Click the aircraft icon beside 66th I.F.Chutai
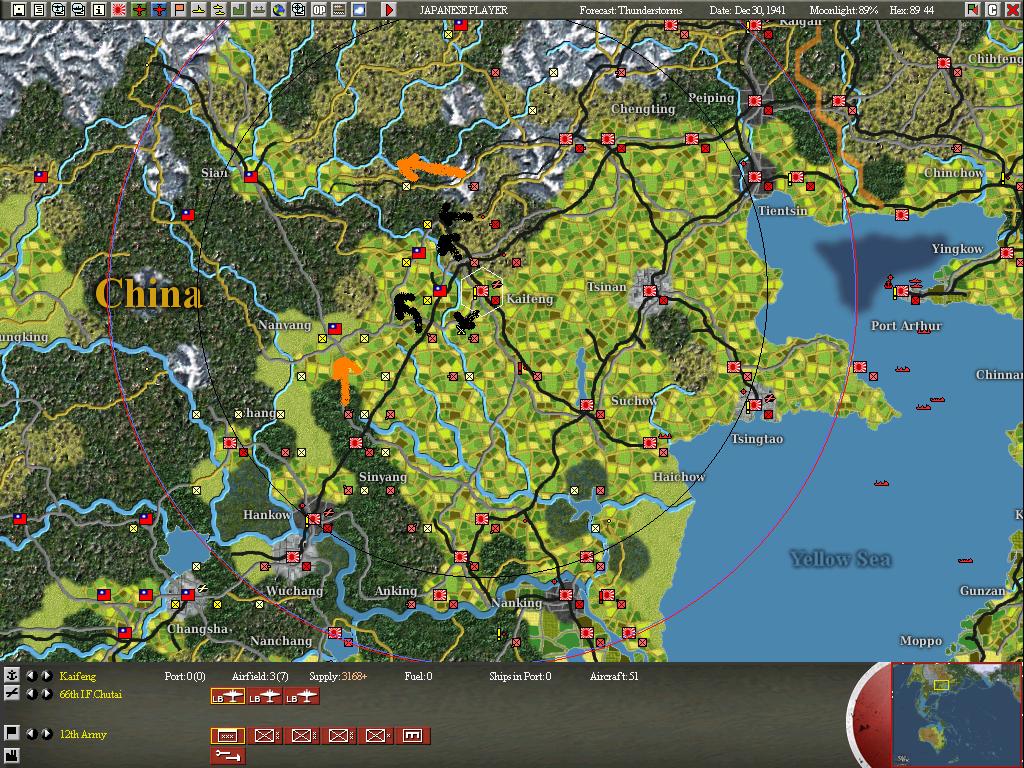This screenshot has height=768, width=1024. pyautogui.click(x=11, y=694)
